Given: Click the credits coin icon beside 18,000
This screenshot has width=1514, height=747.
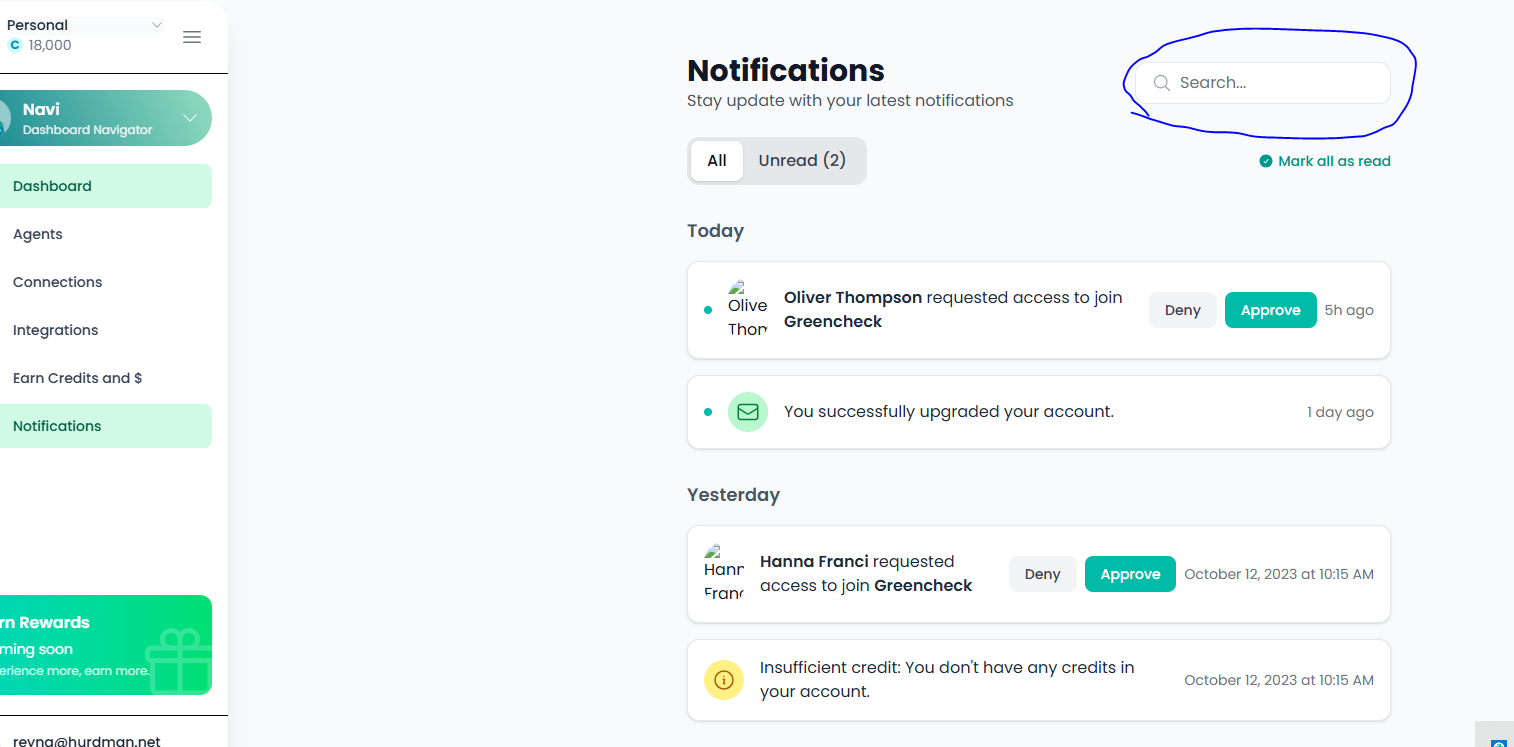Looking at the screenshot, I should click(15, 45).
